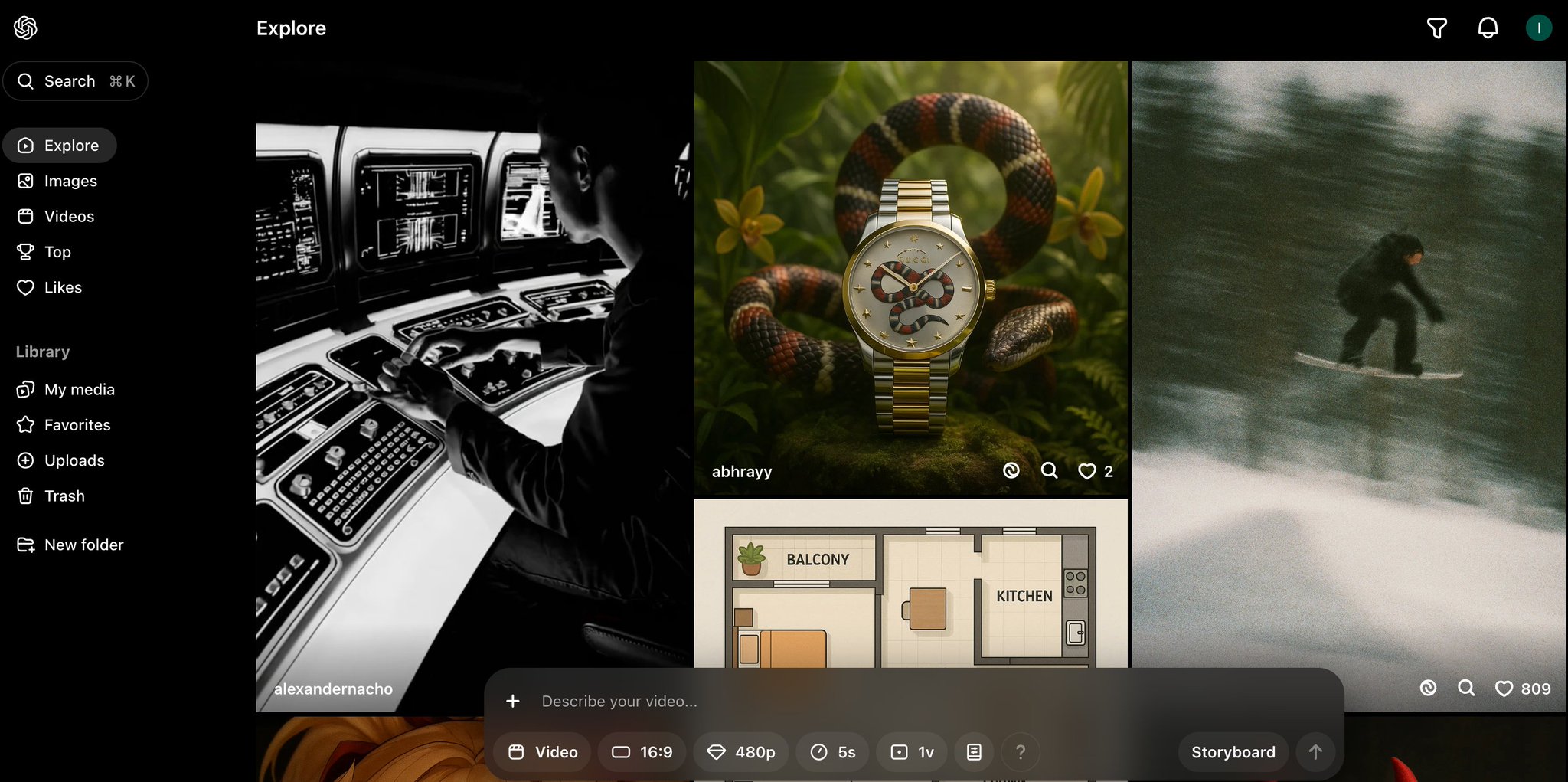Open the Video type dropdown

(542, 752)
